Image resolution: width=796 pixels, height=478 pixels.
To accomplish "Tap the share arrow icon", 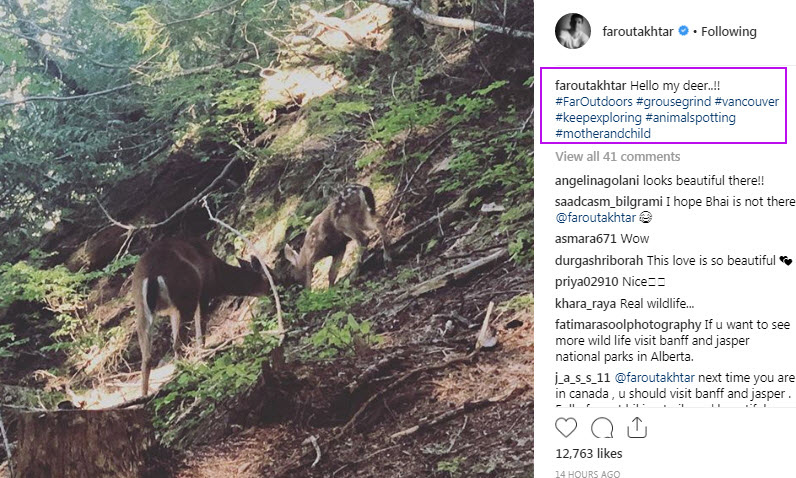I will [637, 428].
